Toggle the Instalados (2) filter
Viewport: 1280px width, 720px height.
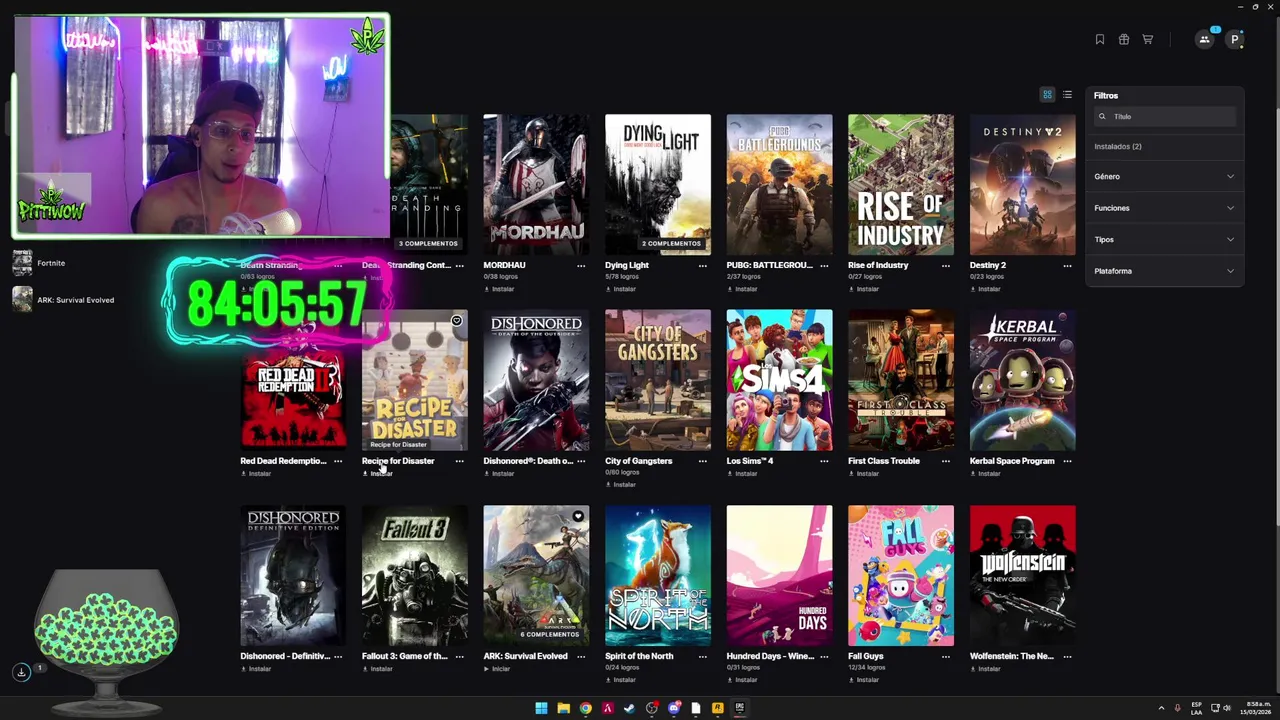pos(1118,146)
